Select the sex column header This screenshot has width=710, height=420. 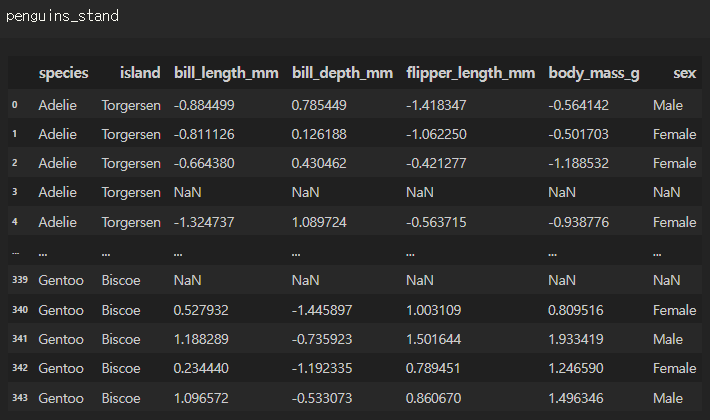point(684,73)
